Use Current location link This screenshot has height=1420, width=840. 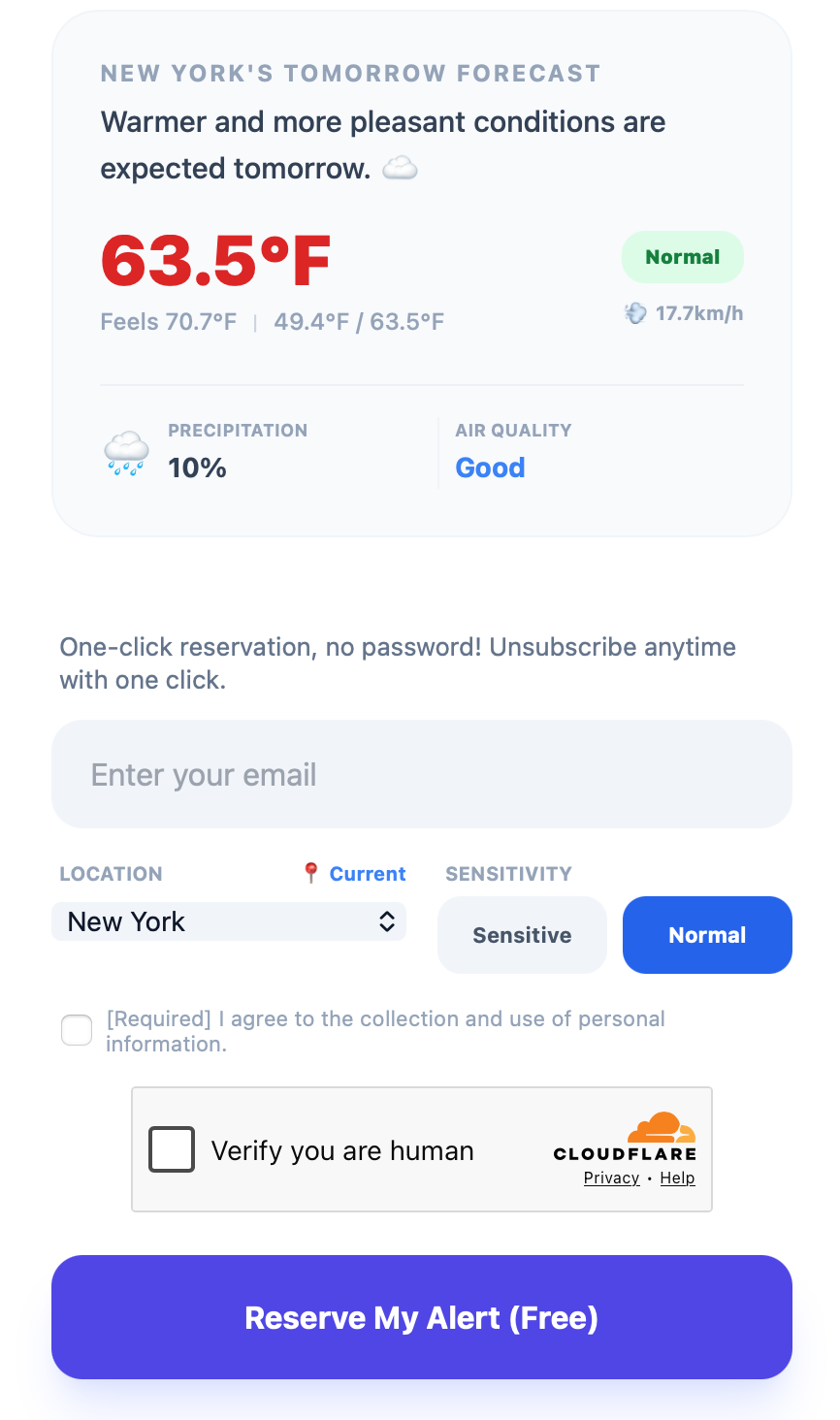368,873
